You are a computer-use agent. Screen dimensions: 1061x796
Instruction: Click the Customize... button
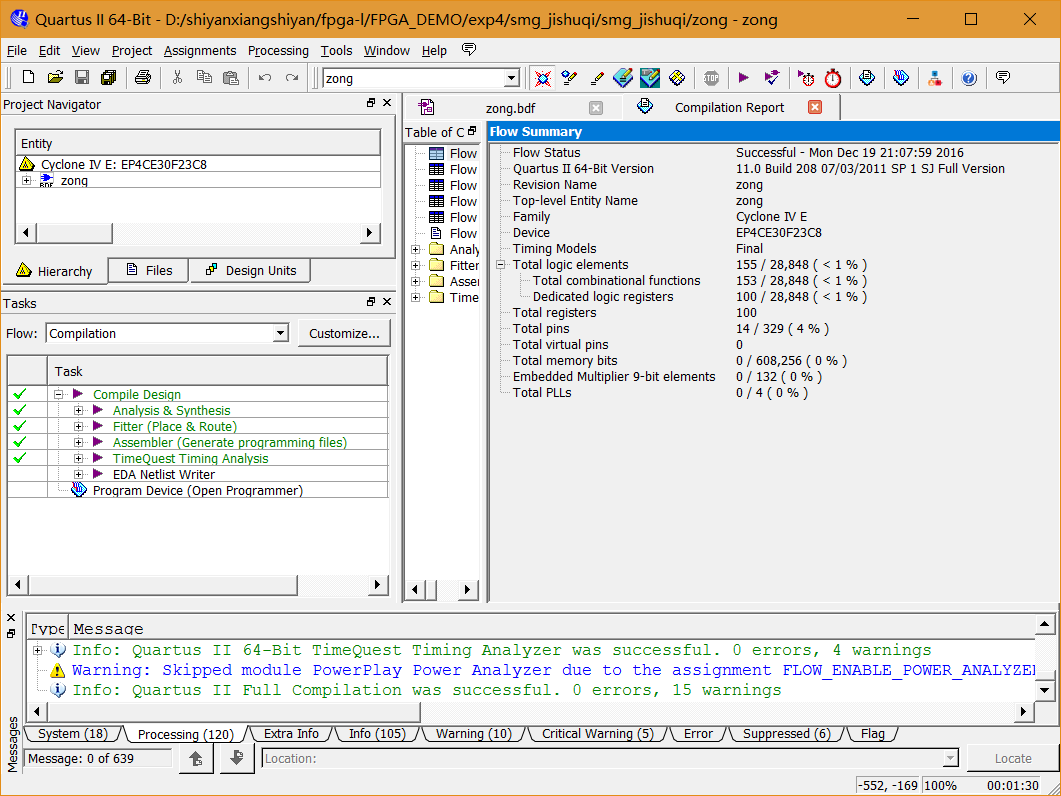coord(344,333)
